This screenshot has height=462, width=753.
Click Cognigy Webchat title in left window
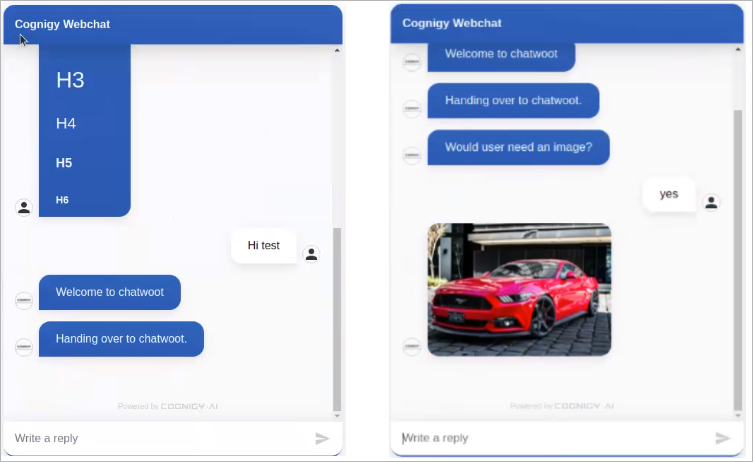[x=62, y=24]
